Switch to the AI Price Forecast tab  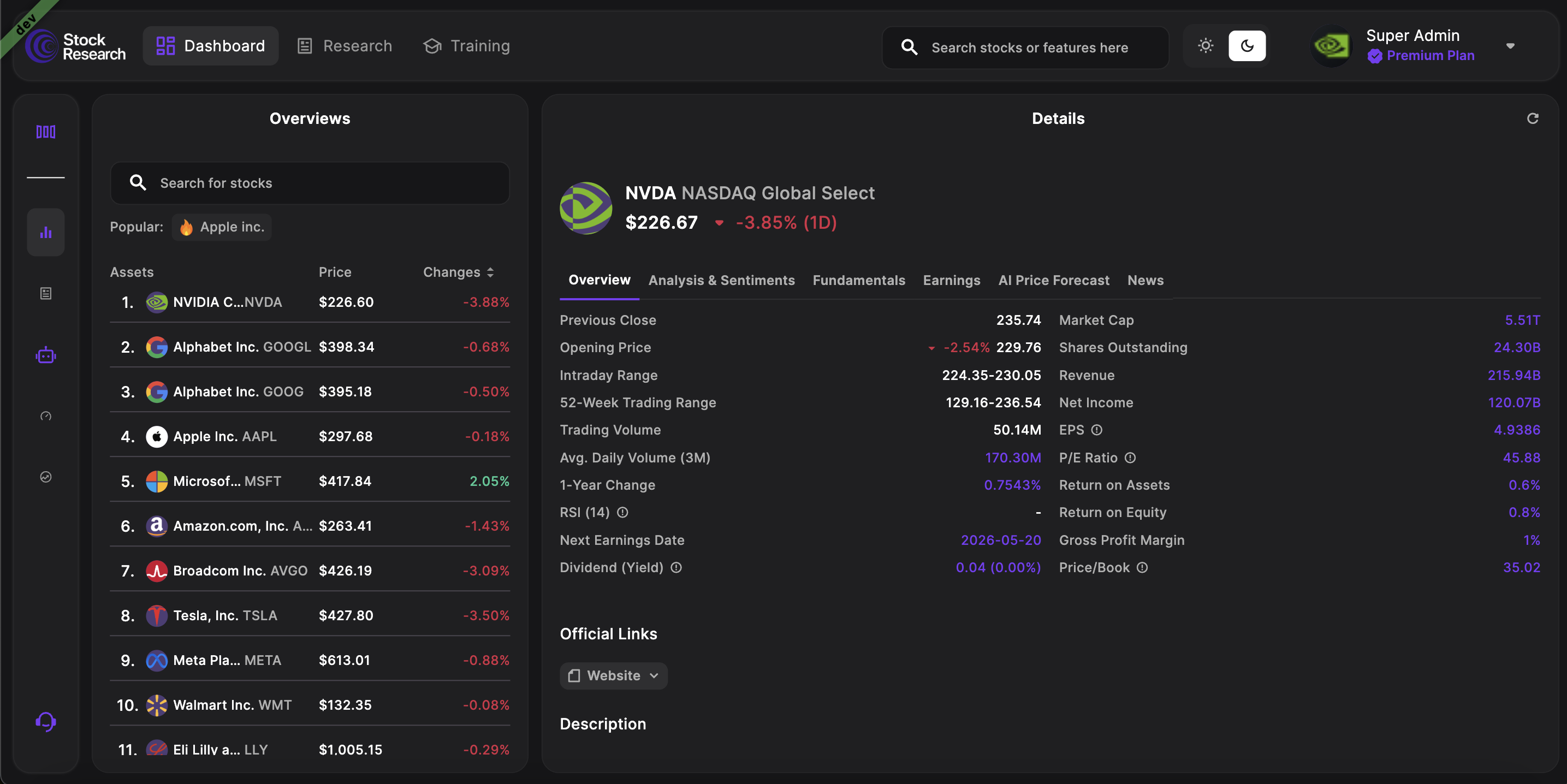point(1054,281)
